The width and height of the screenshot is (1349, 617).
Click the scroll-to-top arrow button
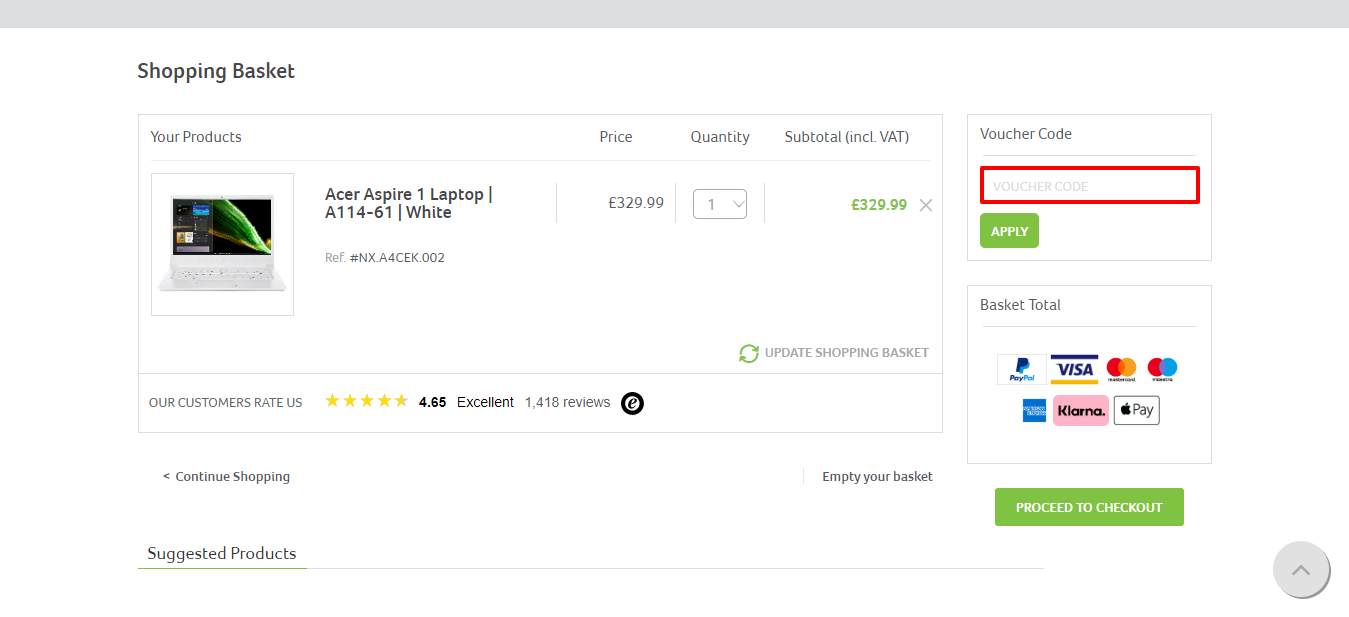(x=1301, y=569)
